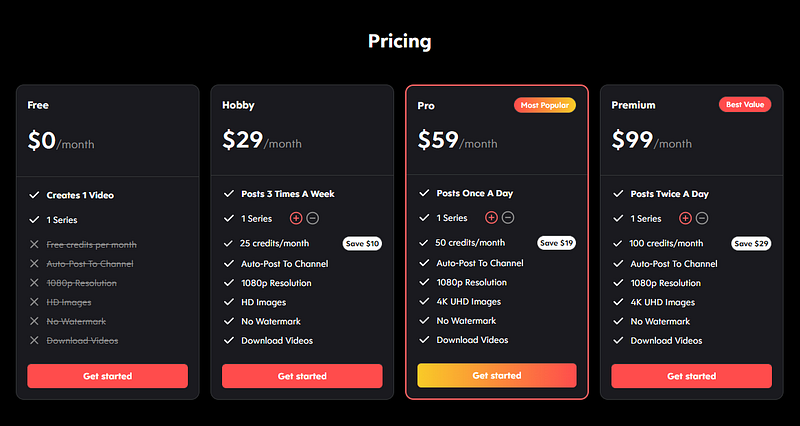Increase series count on Hobby plan

pos(296,218)
